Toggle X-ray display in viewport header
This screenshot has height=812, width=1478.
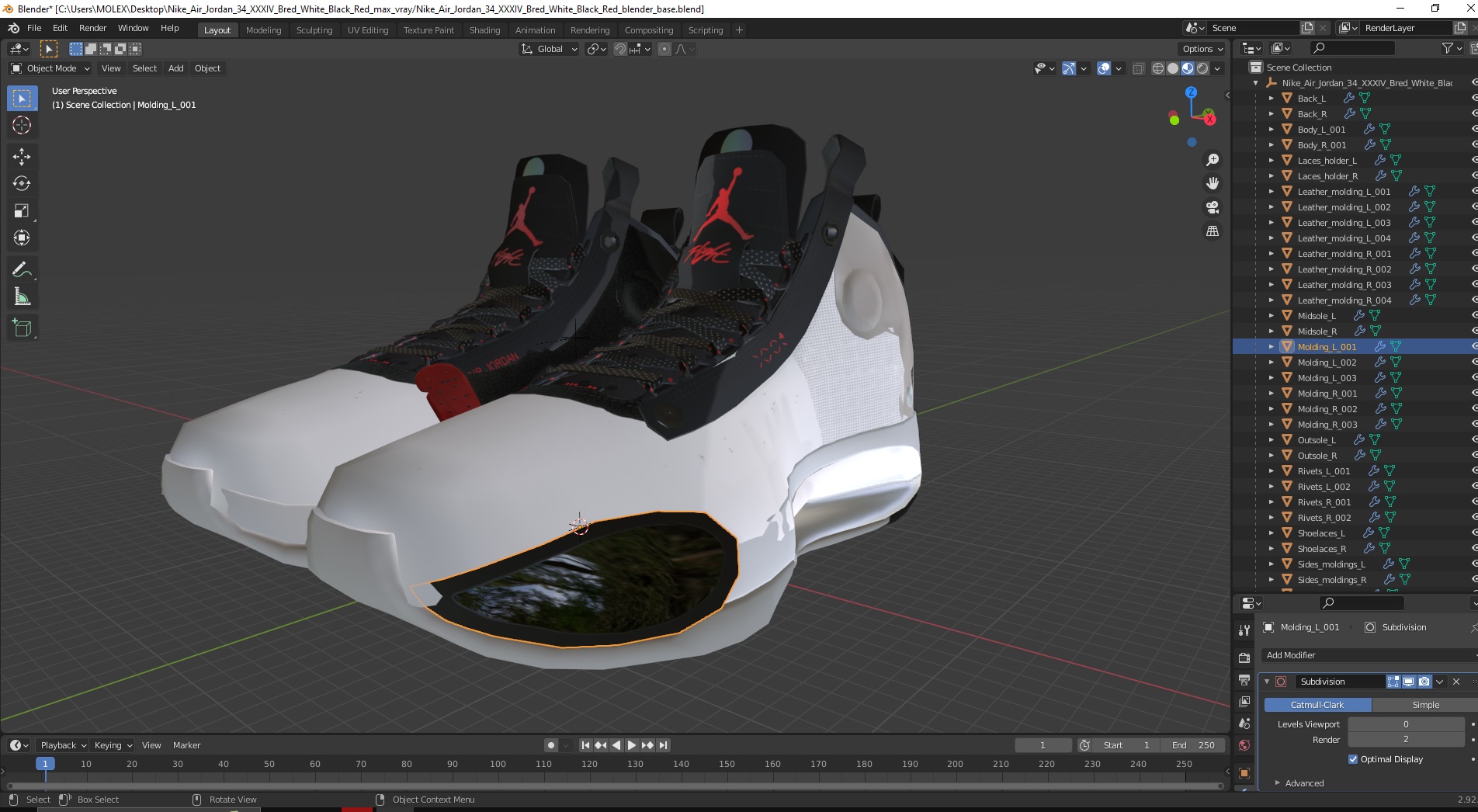click(x=1139, y=68)
